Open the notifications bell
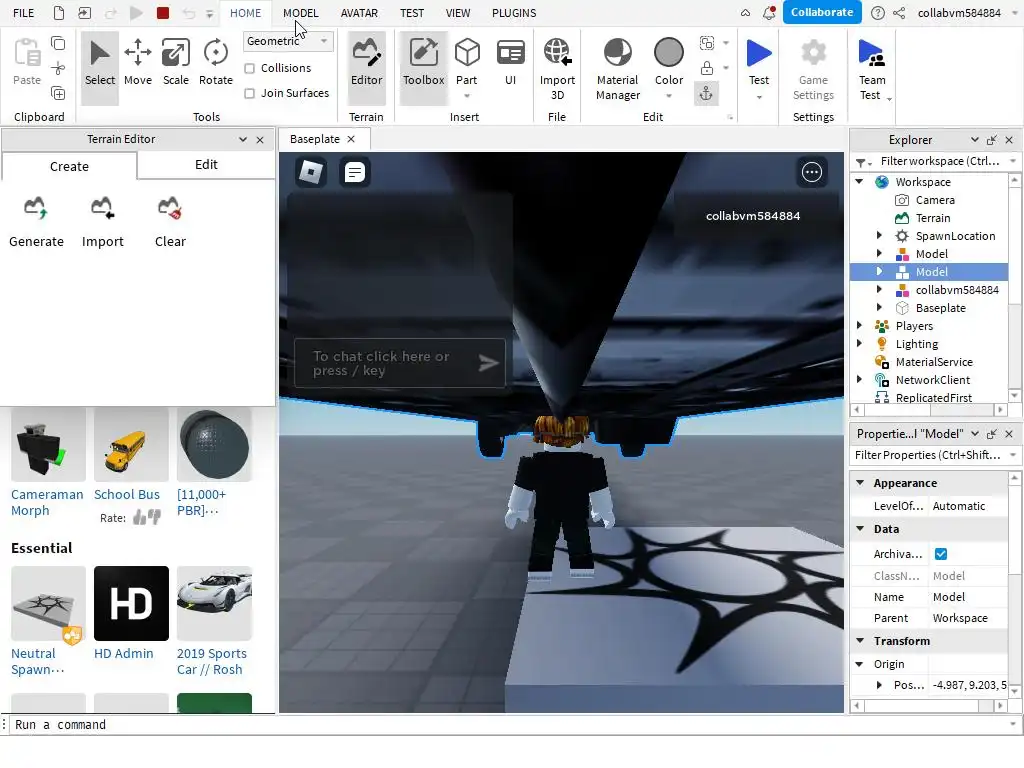The height and width of the screenshot is (768, 1024). pos(769,12)
